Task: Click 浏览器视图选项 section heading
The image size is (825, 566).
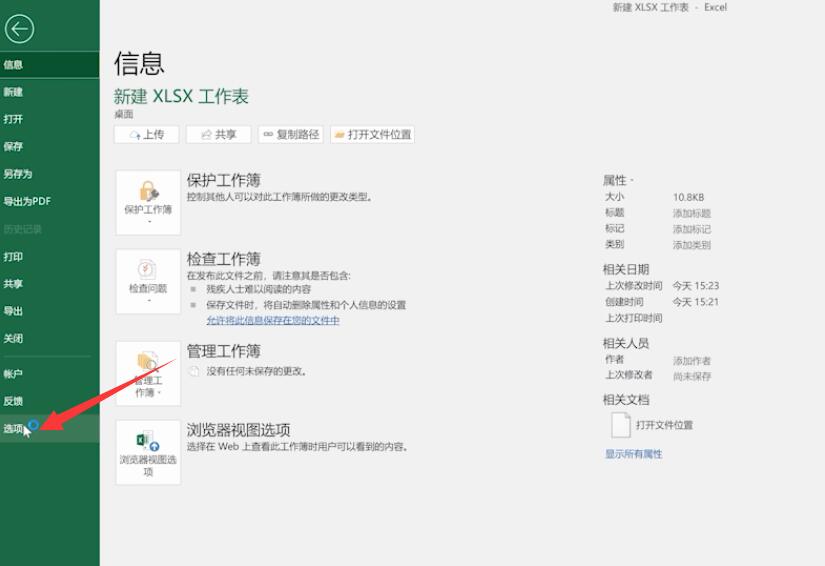Action: pos(238,430)
